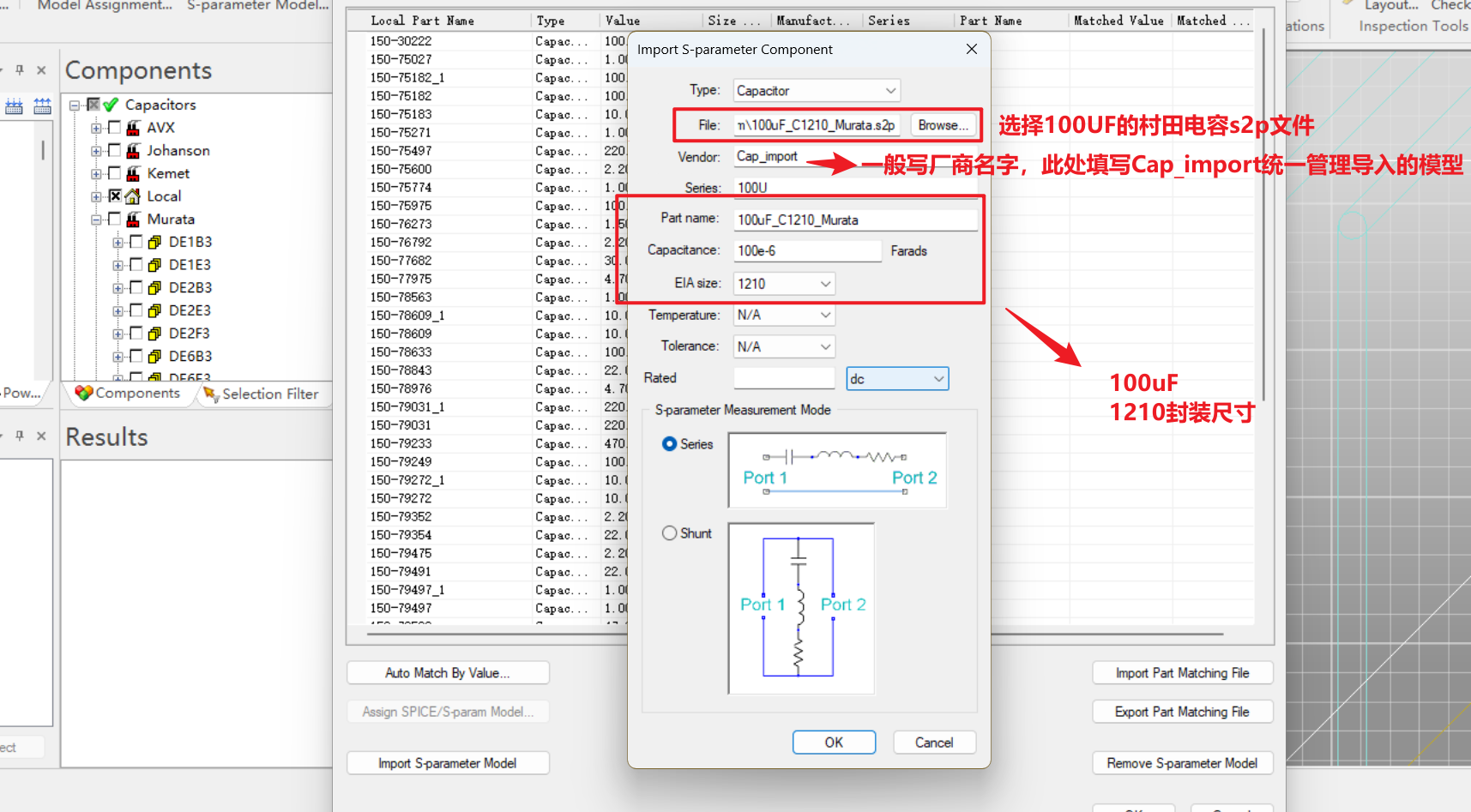Confirm dialog with OK button
This screenshot has height=812, width=1471.
834,743
